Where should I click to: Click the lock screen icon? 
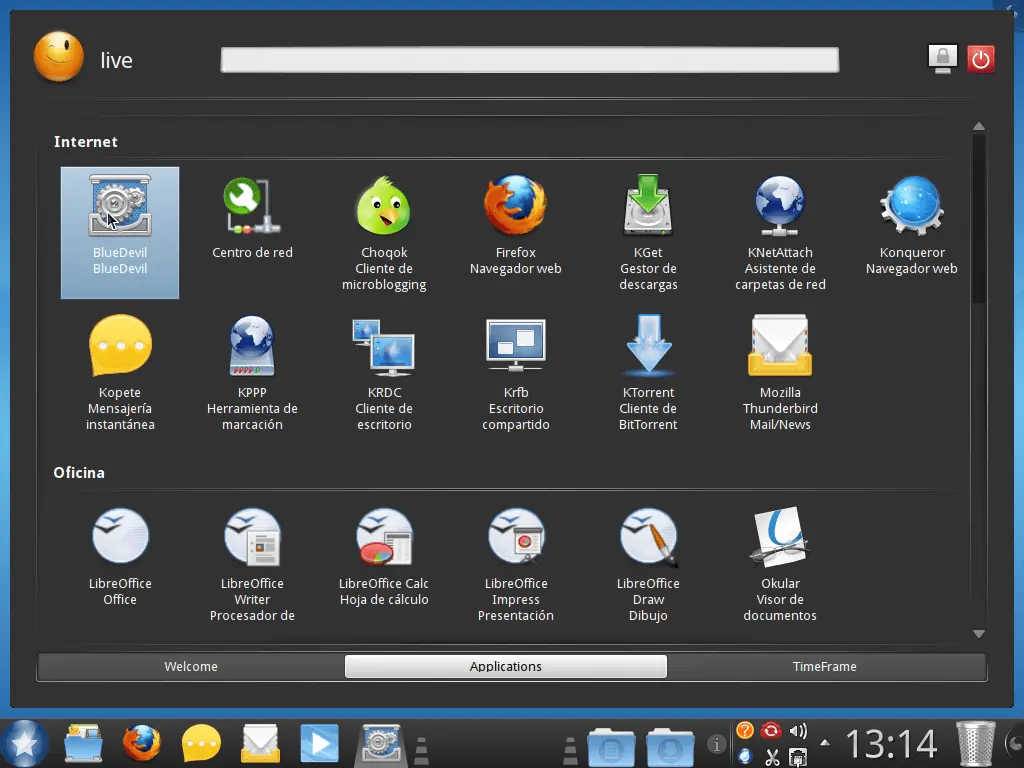click(942, 59)
